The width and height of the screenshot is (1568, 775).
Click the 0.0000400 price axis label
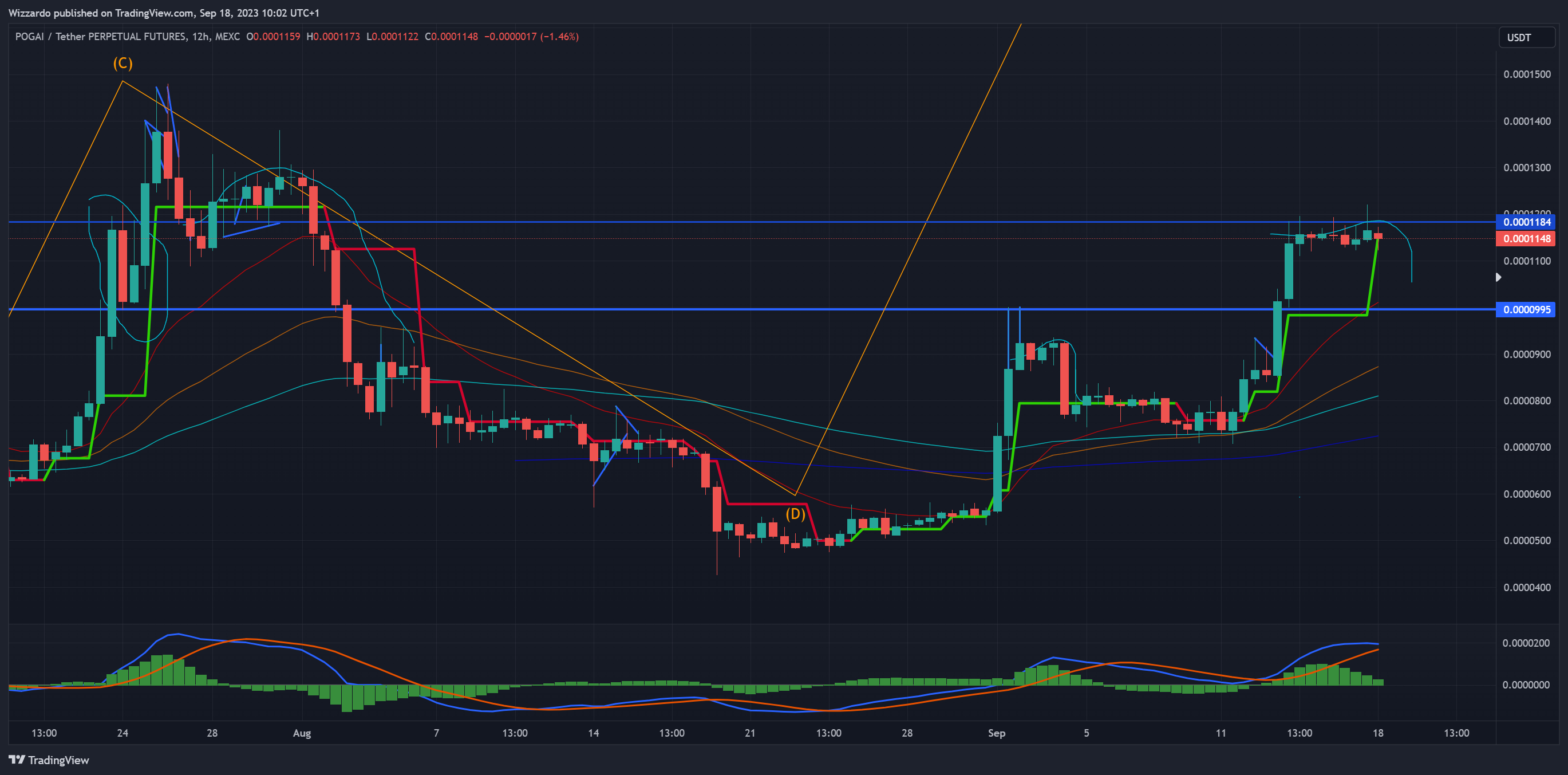[x=1527, y=587]
